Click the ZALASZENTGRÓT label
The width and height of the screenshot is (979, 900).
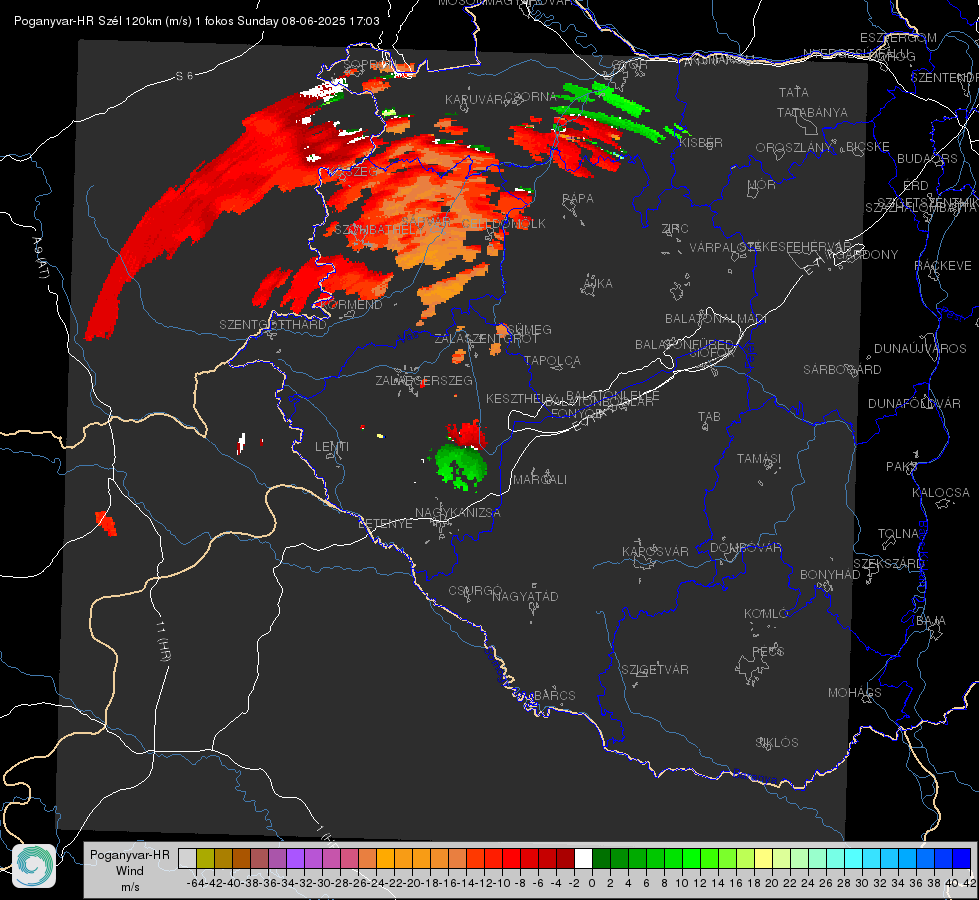[x=486, y=339]
